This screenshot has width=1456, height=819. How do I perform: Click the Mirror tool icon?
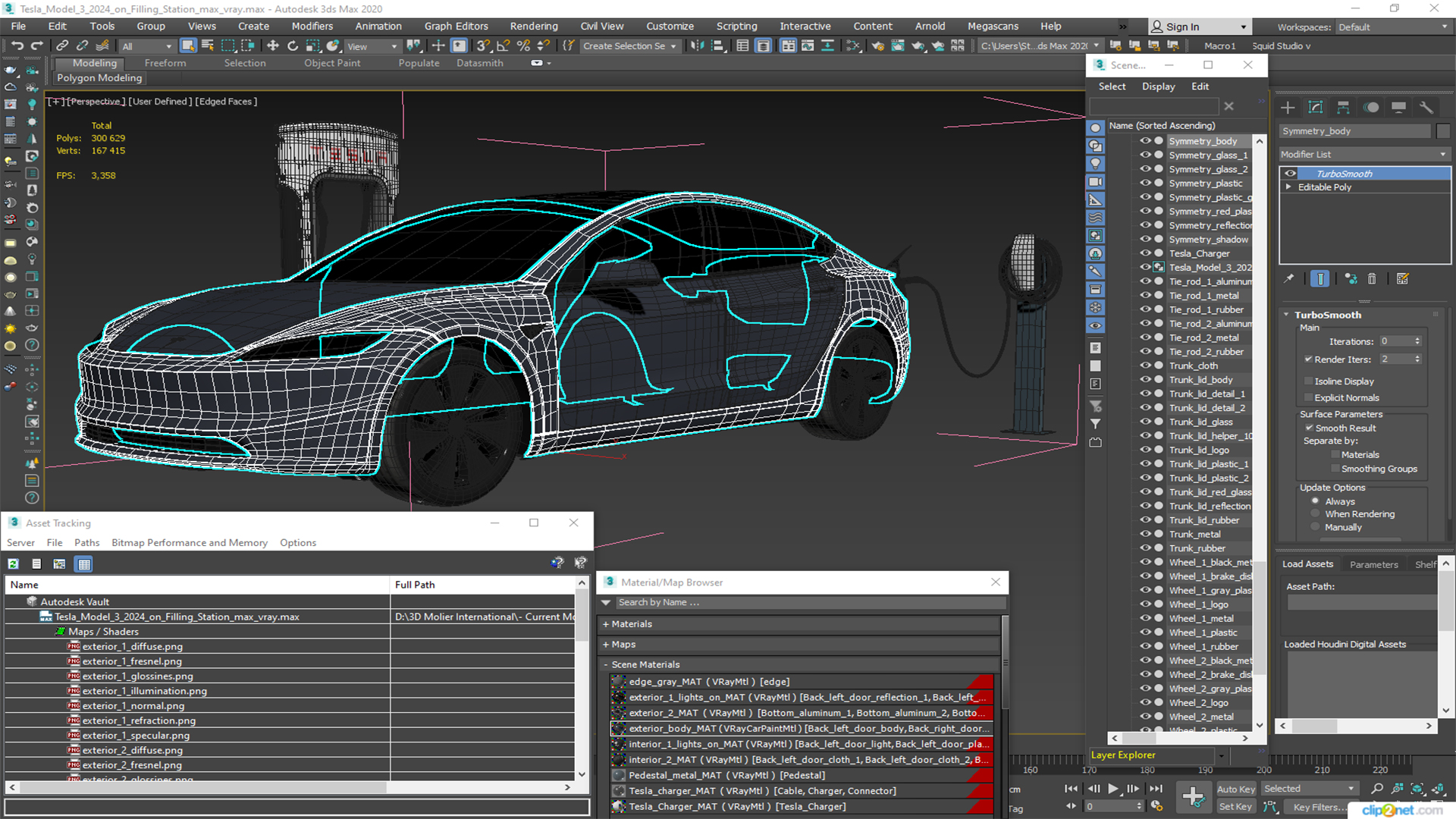[x=697, y=45]
